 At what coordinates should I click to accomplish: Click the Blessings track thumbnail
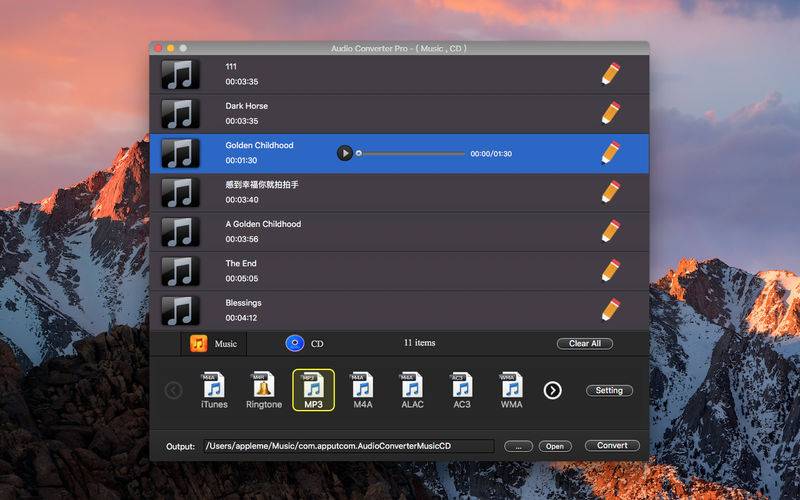180,310
